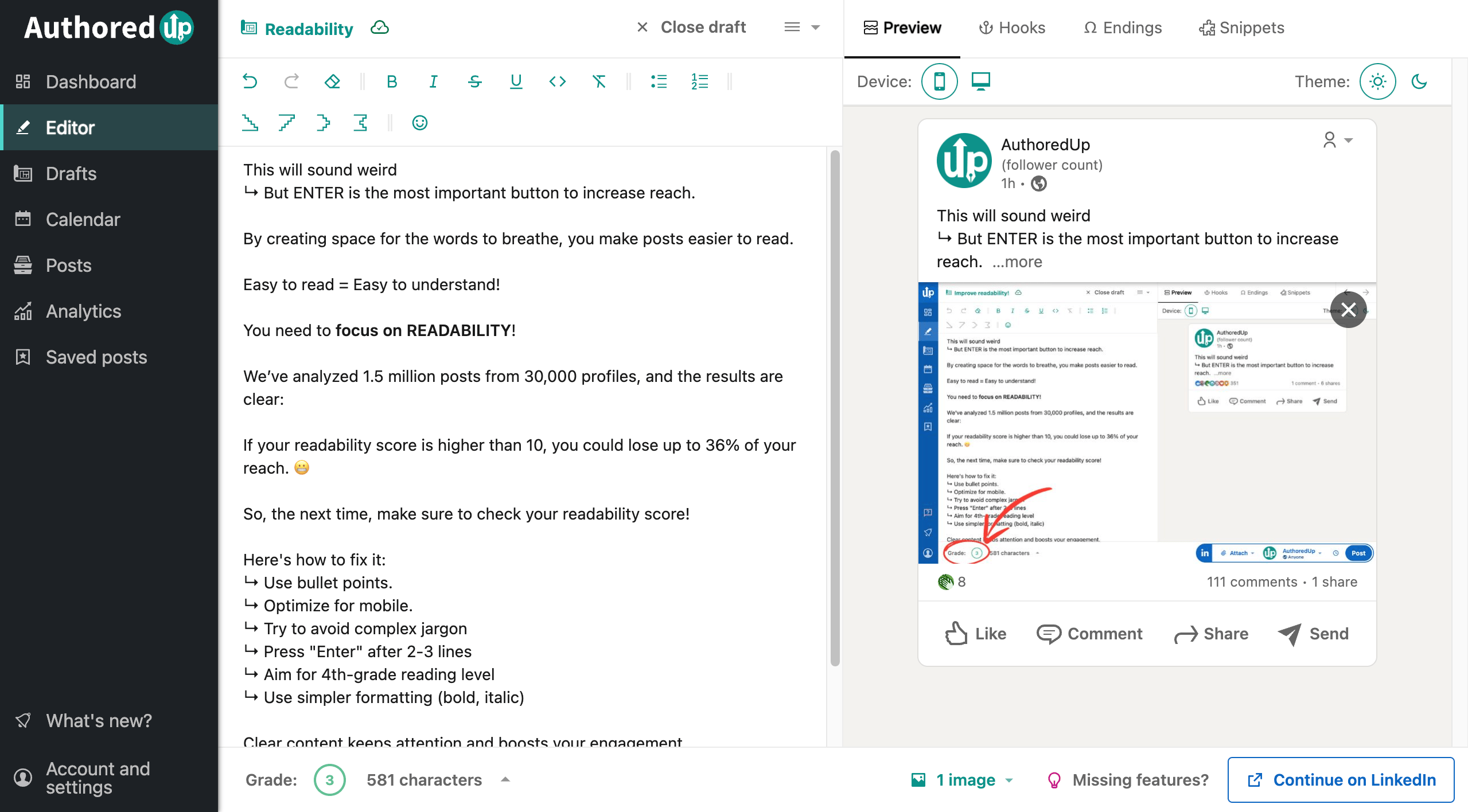Open the draft options hamburger dropdown
1468x812 pixels.
click(801, 27)
